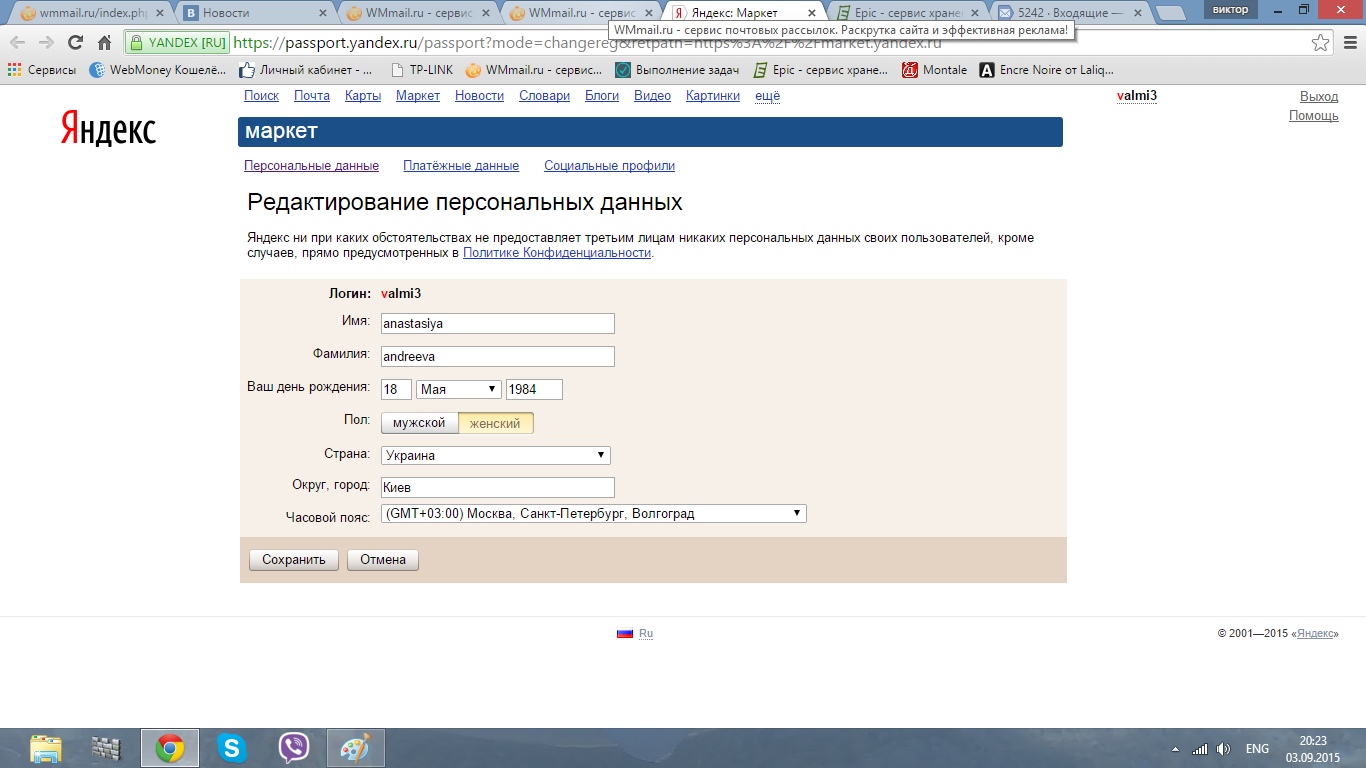Screen dimensions: 1366x768
Task: Click the Chrome home icon
Action: coord(104,43)
